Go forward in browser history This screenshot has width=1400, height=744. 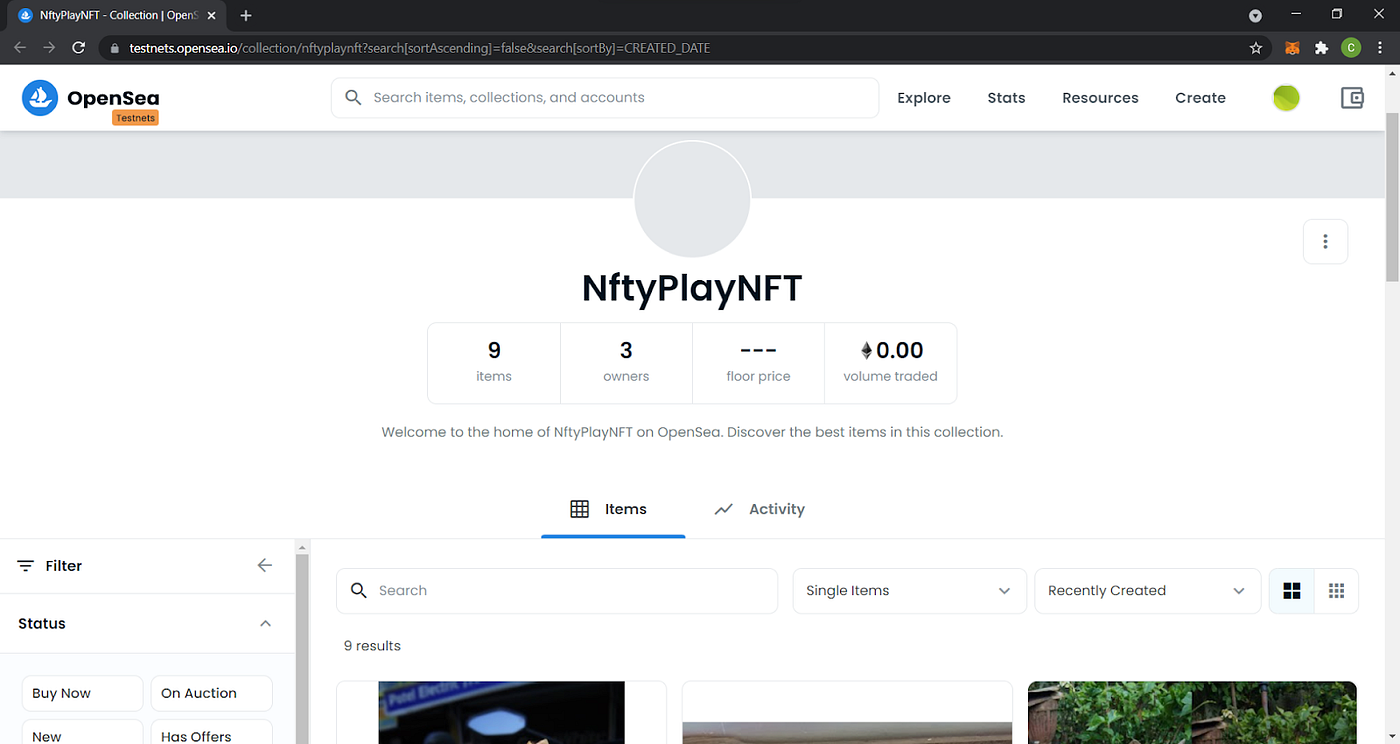(x=49, y=47)
